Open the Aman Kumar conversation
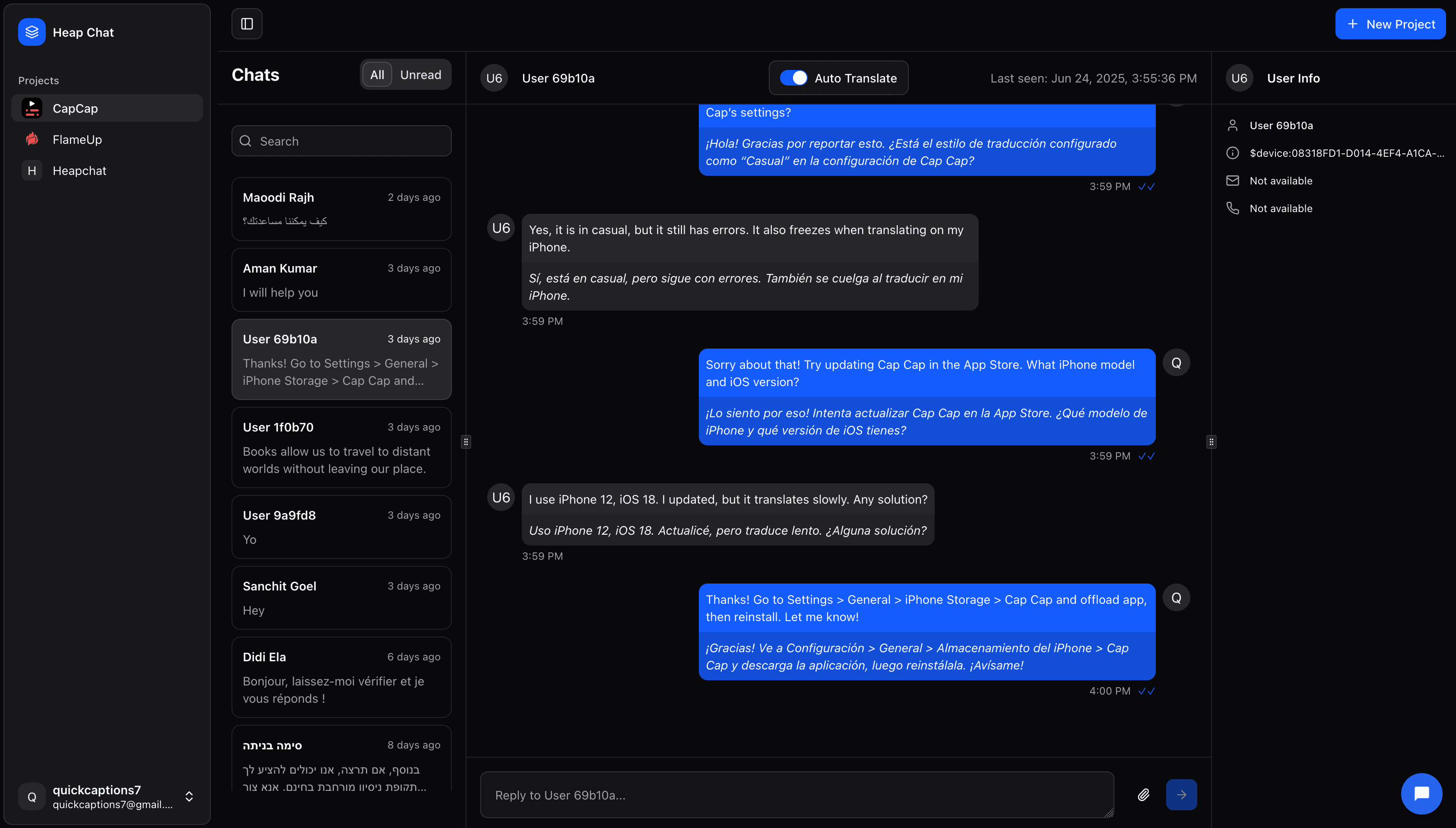The width and height of the screenshot is (1456, 828). (341, 280)
